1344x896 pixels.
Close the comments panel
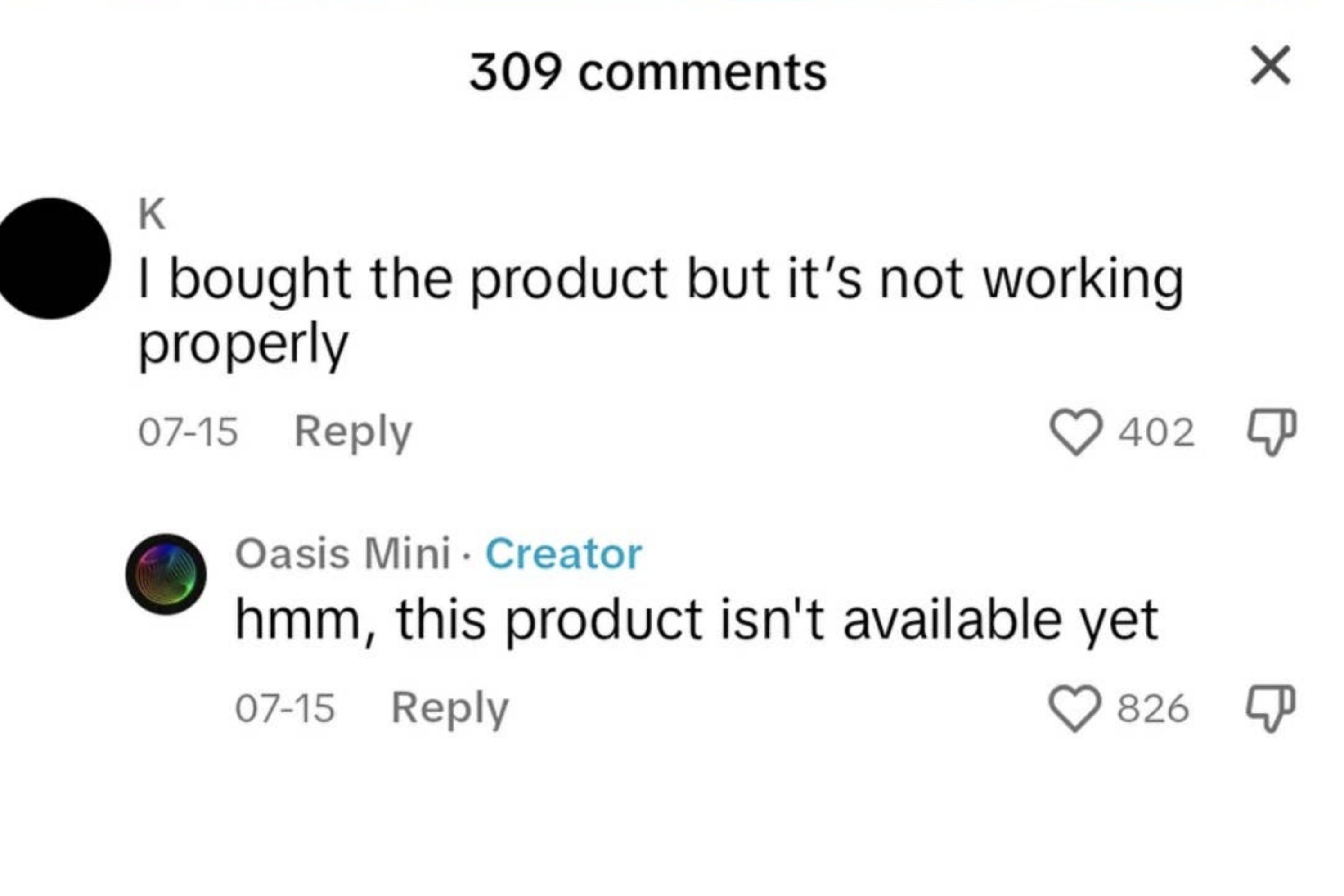tap(1270, 66)
